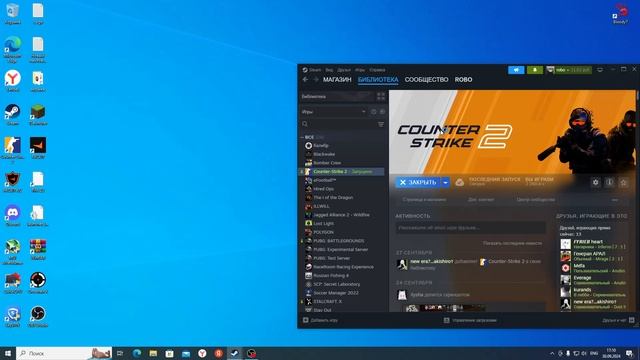This screenshot has height=360, width=640.
Task: Open the Discord desktop shortcut
Action: point(13,216)
